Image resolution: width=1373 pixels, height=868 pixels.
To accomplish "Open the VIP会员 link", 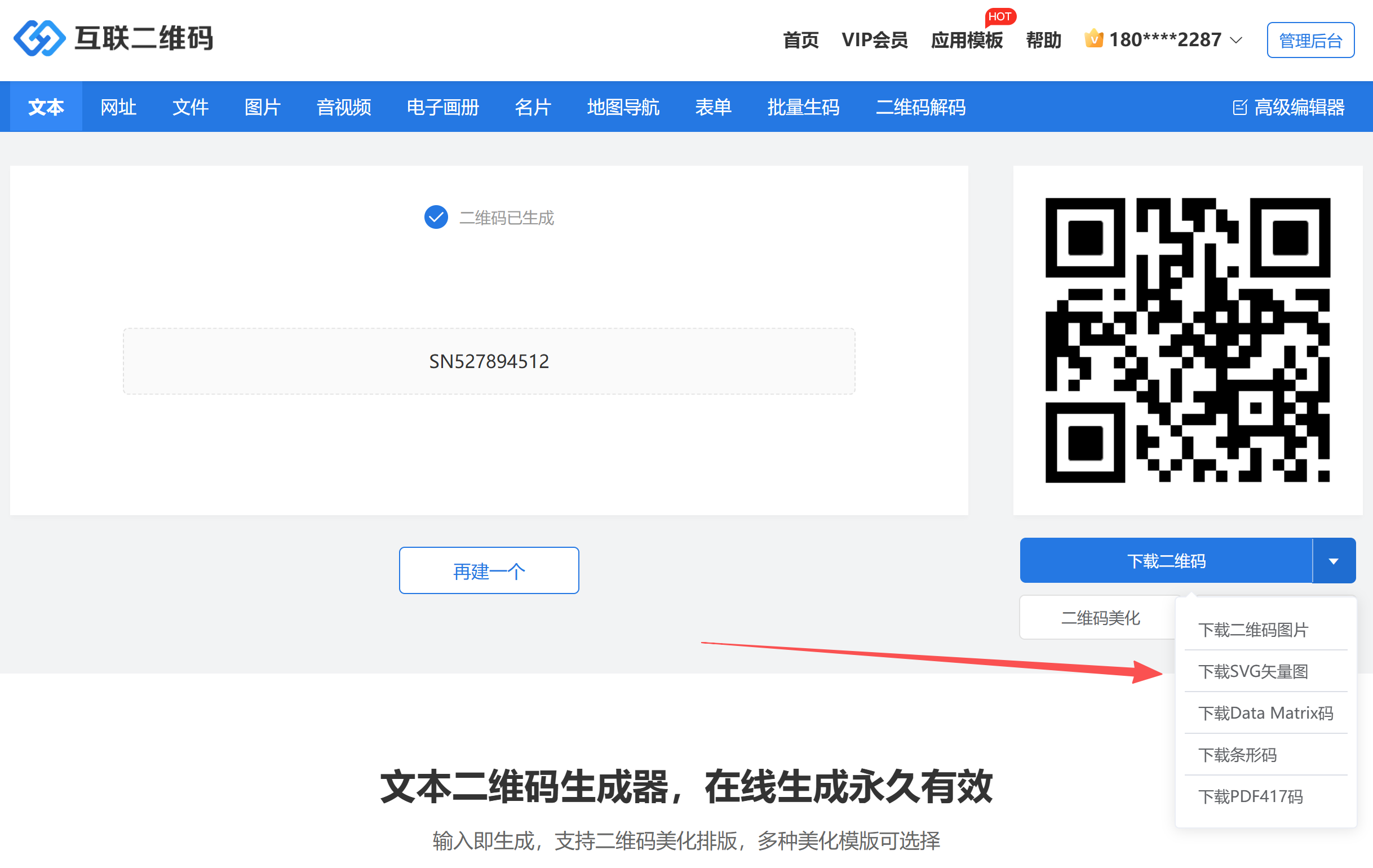I will (875, 40).
